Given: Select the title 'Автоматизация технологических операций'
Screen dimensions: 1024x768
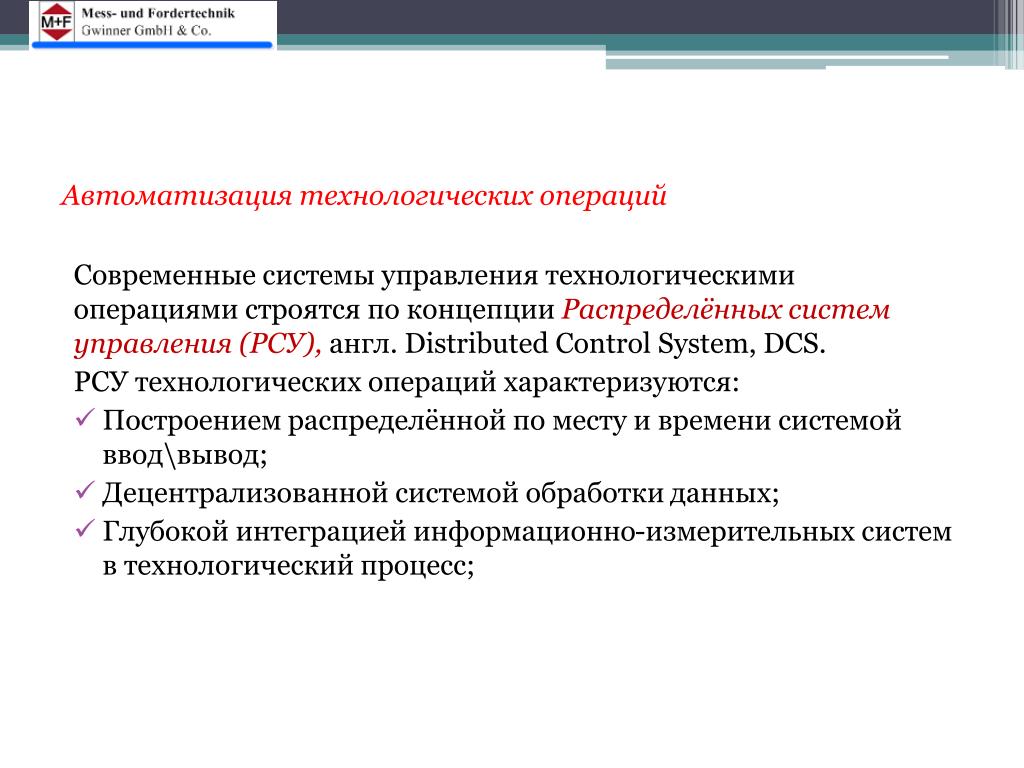Looking at the screenshot, I should [x=364, y=196].
